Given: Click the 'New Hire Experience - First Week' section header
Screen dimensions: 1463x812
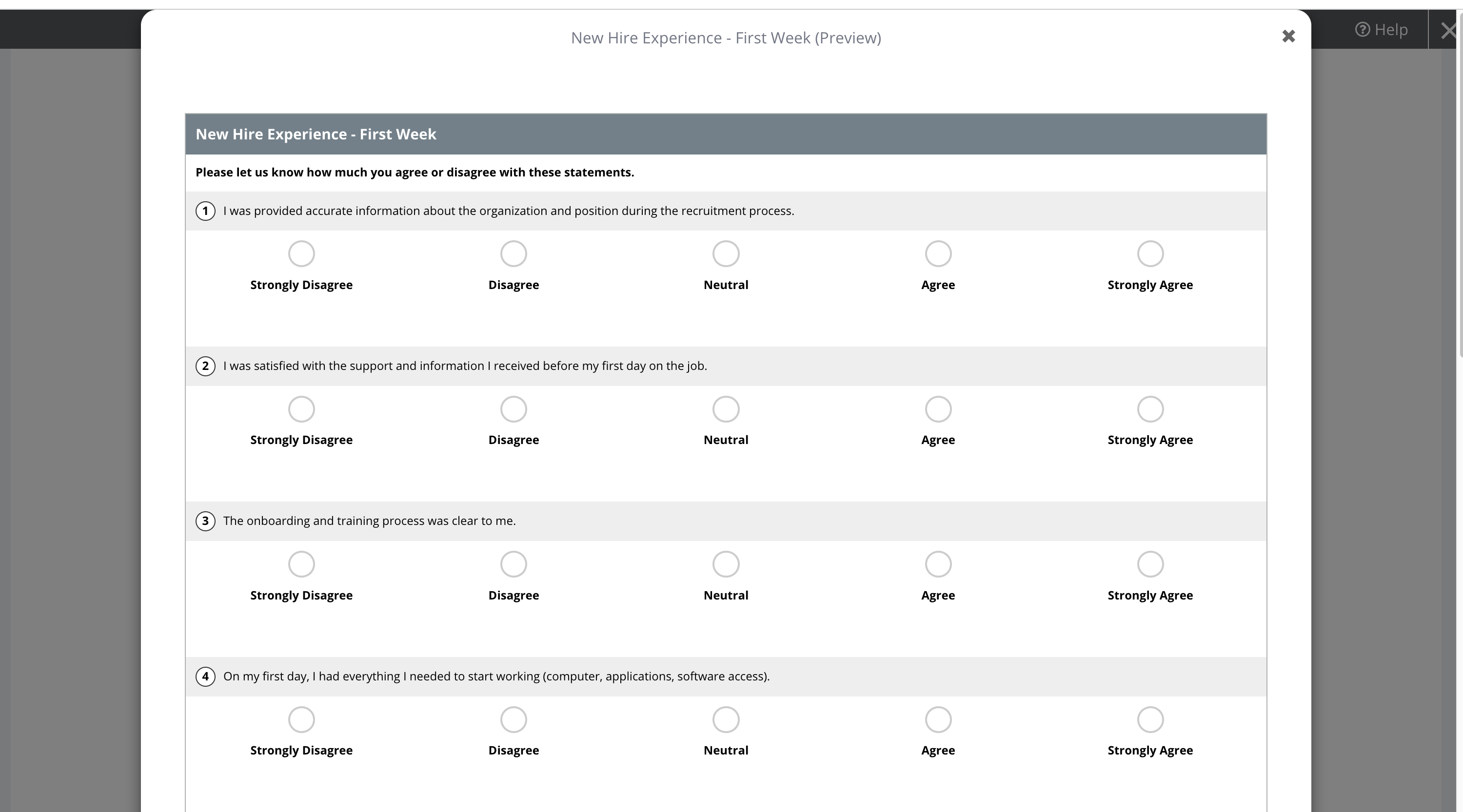Looking at the screenshot, I should (x=726, y=134).
